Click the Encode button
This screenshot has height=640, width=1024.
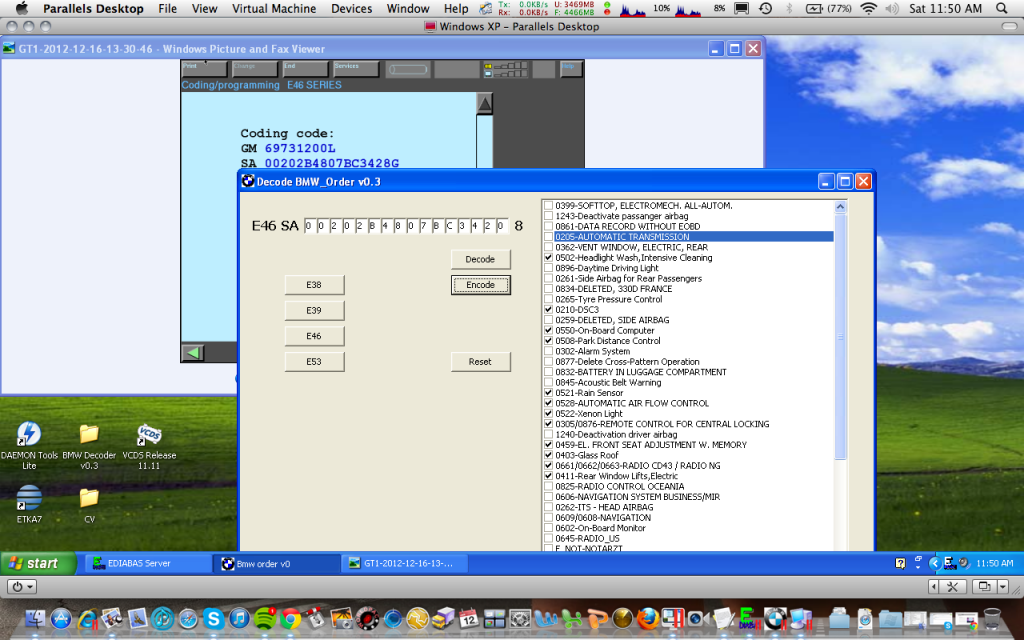click(x=481, y=285)
